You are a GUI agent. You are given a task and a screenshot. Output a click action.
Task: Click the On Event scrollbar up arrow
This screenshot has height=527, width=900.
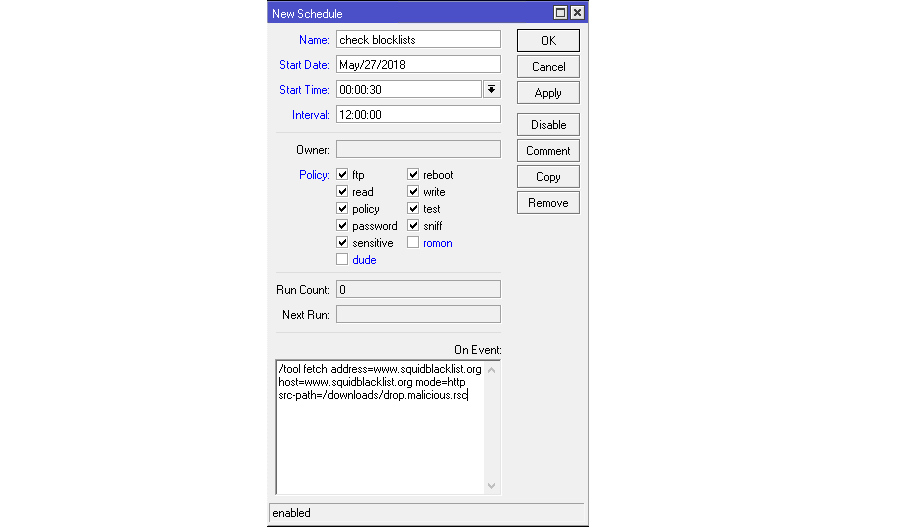click(x=491, y=370)
